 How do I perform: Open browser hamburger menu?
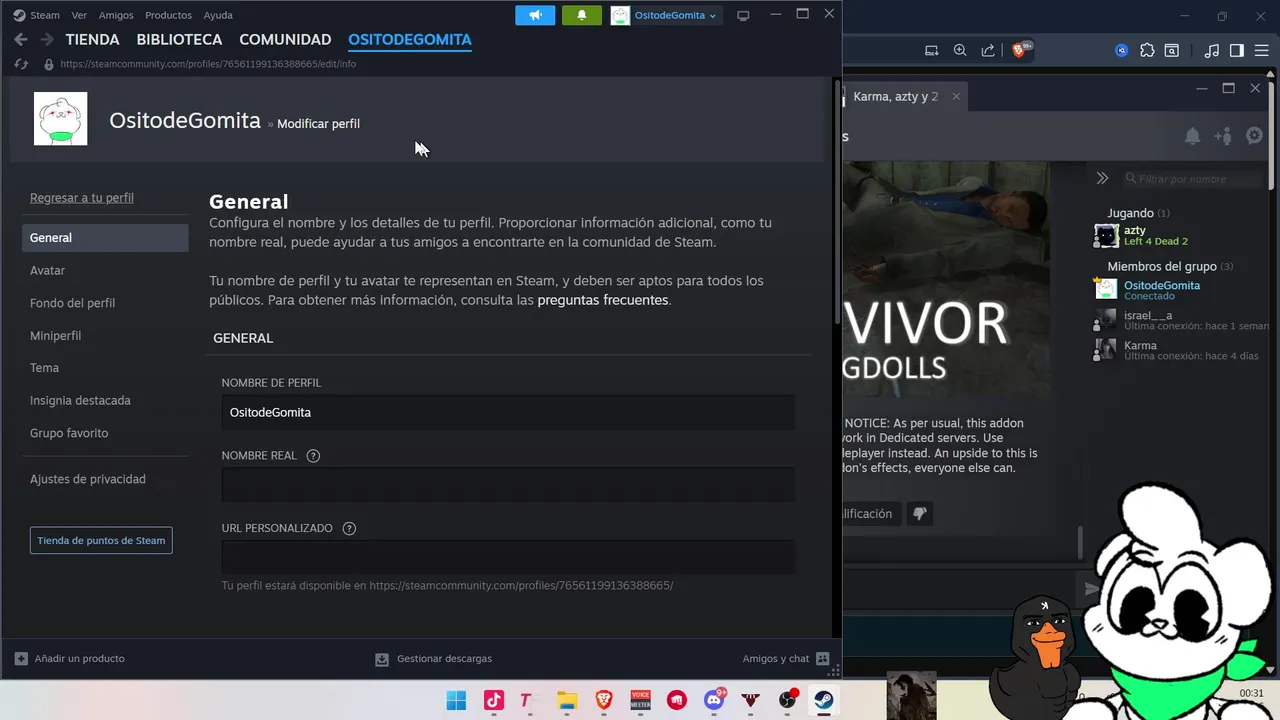1263,51
